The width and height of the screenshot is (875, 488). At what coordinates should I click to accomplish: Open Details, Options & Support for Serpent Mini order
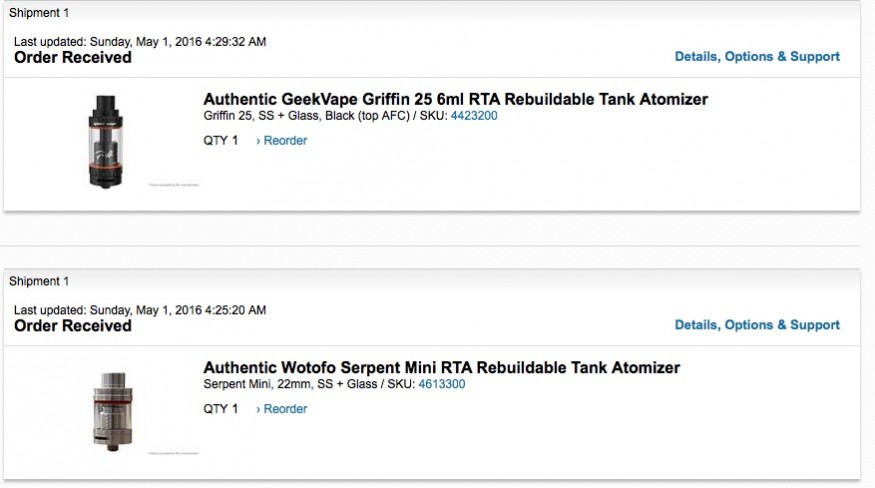[757, 325]
